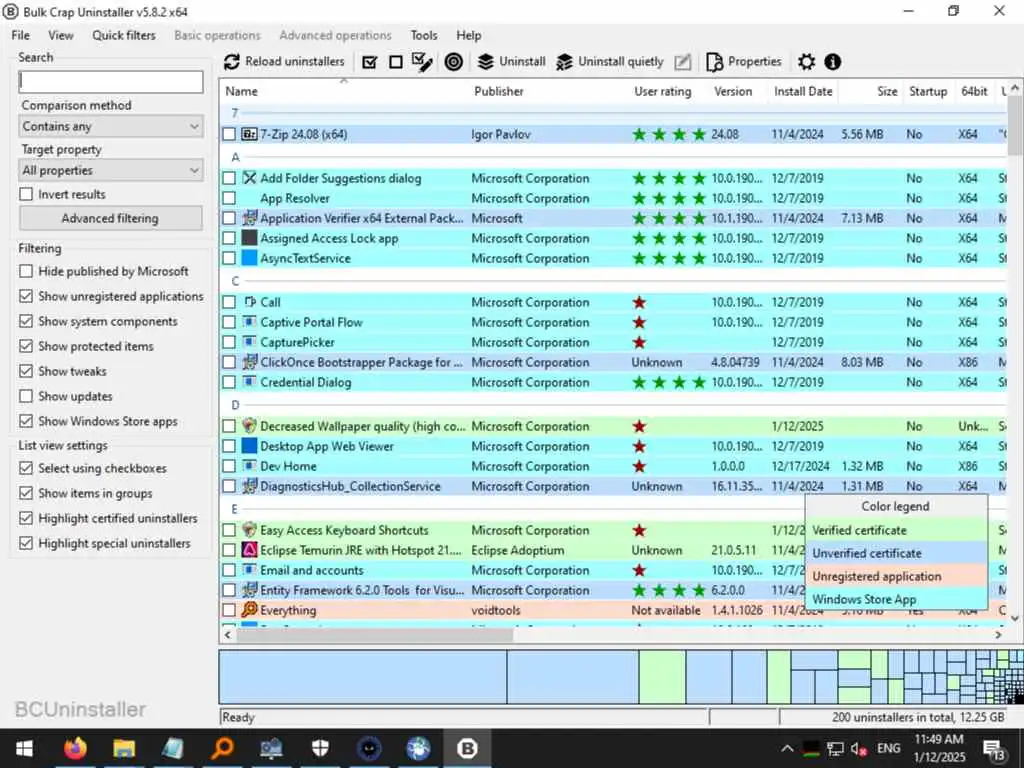
Task: Click Everything search icon in taskbar
Action: pos(222,748)
